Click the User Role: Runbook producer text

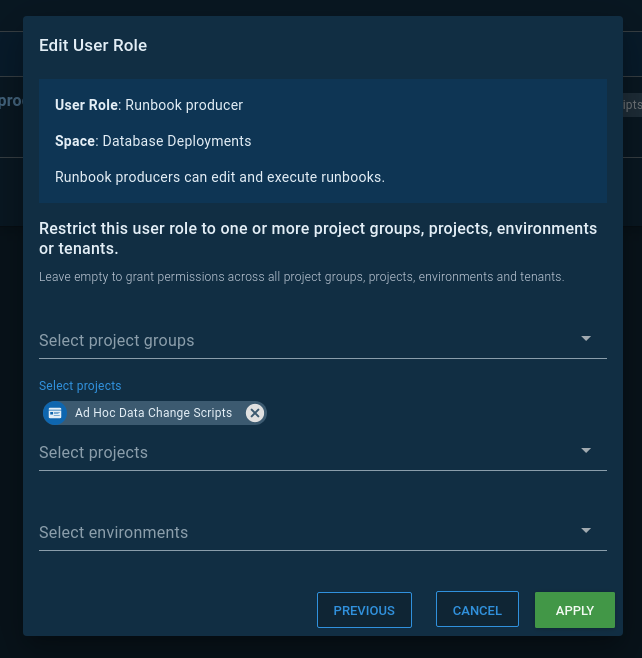[x=149, y=105]
